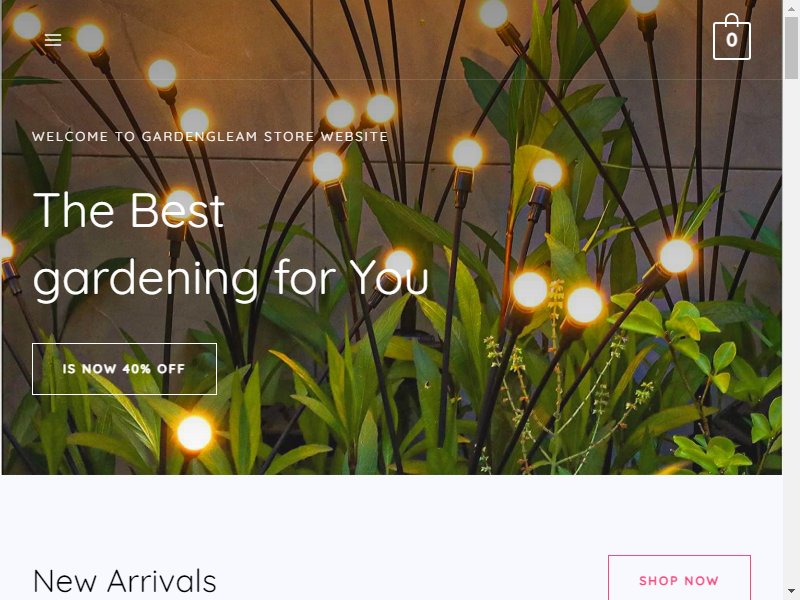Viewport: 800px width, 600px height.
Task: Click the vertical scrollbar thumb
Action: tap(791, 46)
